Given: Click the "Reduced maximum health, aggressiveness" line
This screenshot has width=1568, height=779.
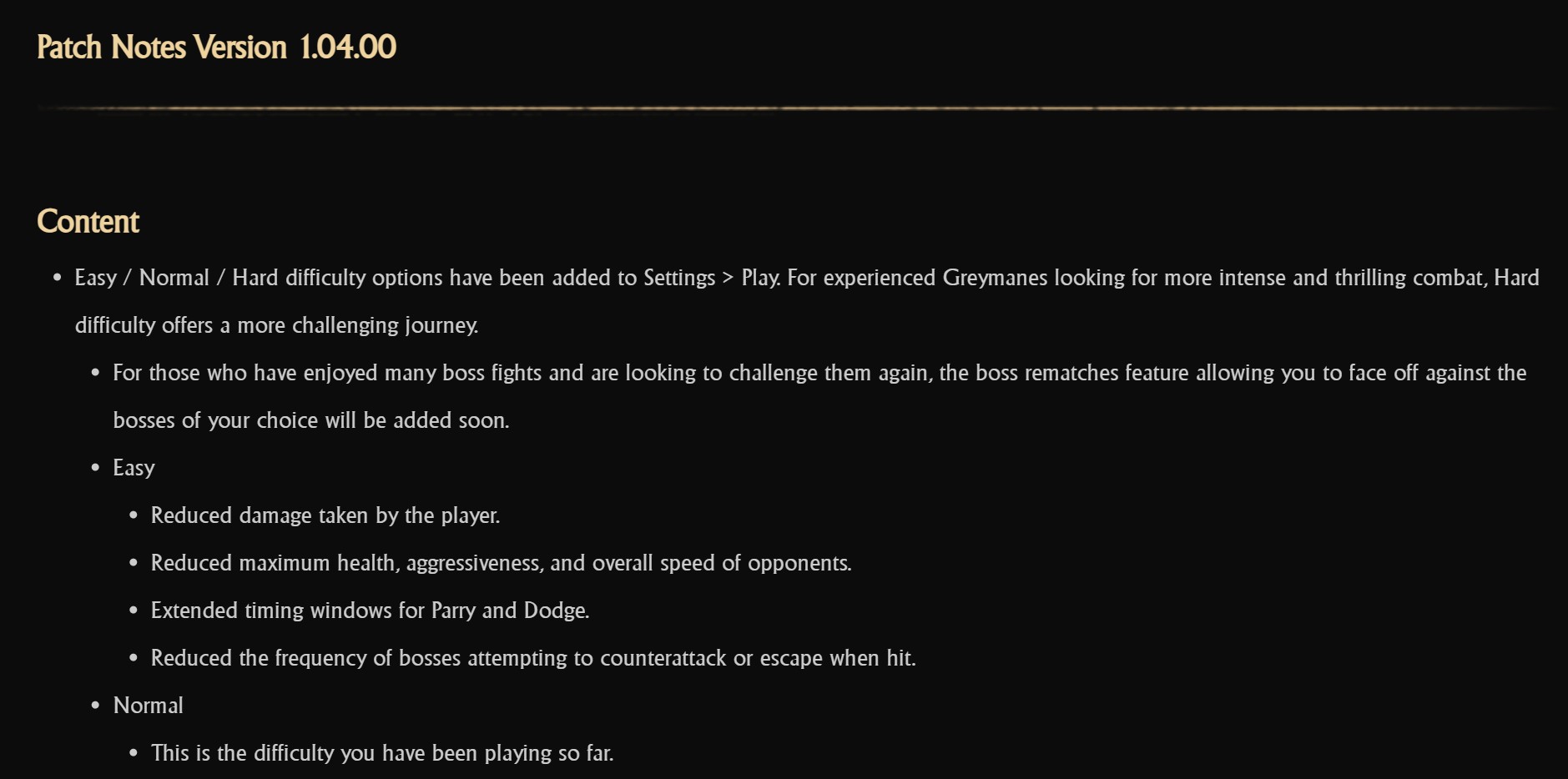Looking at the screenshot, I should click(x=501, y=563).
